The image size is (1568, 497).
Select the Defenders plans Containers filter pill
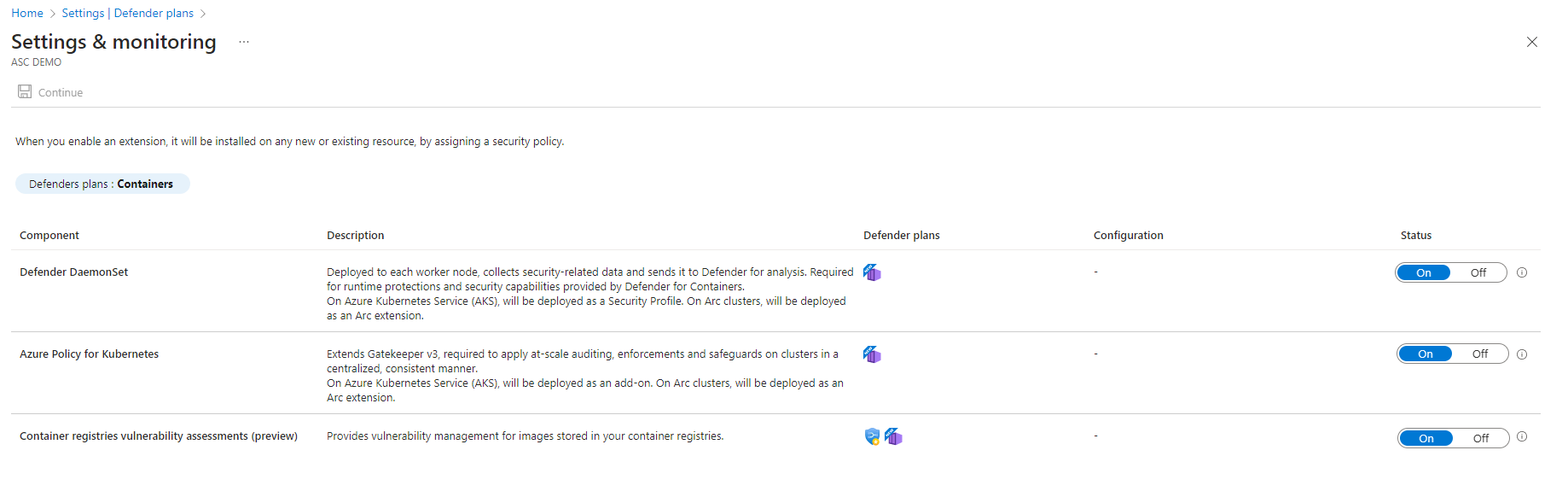coord(102,184)
